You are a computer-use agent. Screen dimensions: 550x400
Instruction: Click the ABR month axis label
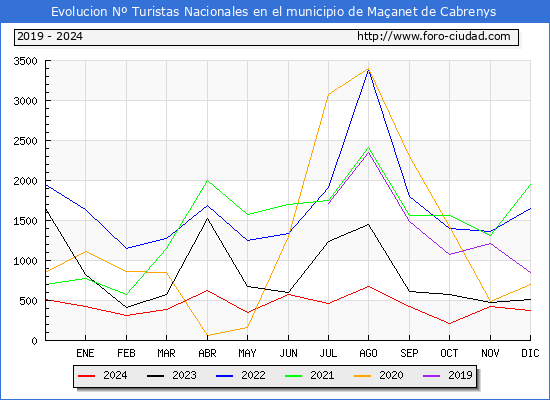207,353
